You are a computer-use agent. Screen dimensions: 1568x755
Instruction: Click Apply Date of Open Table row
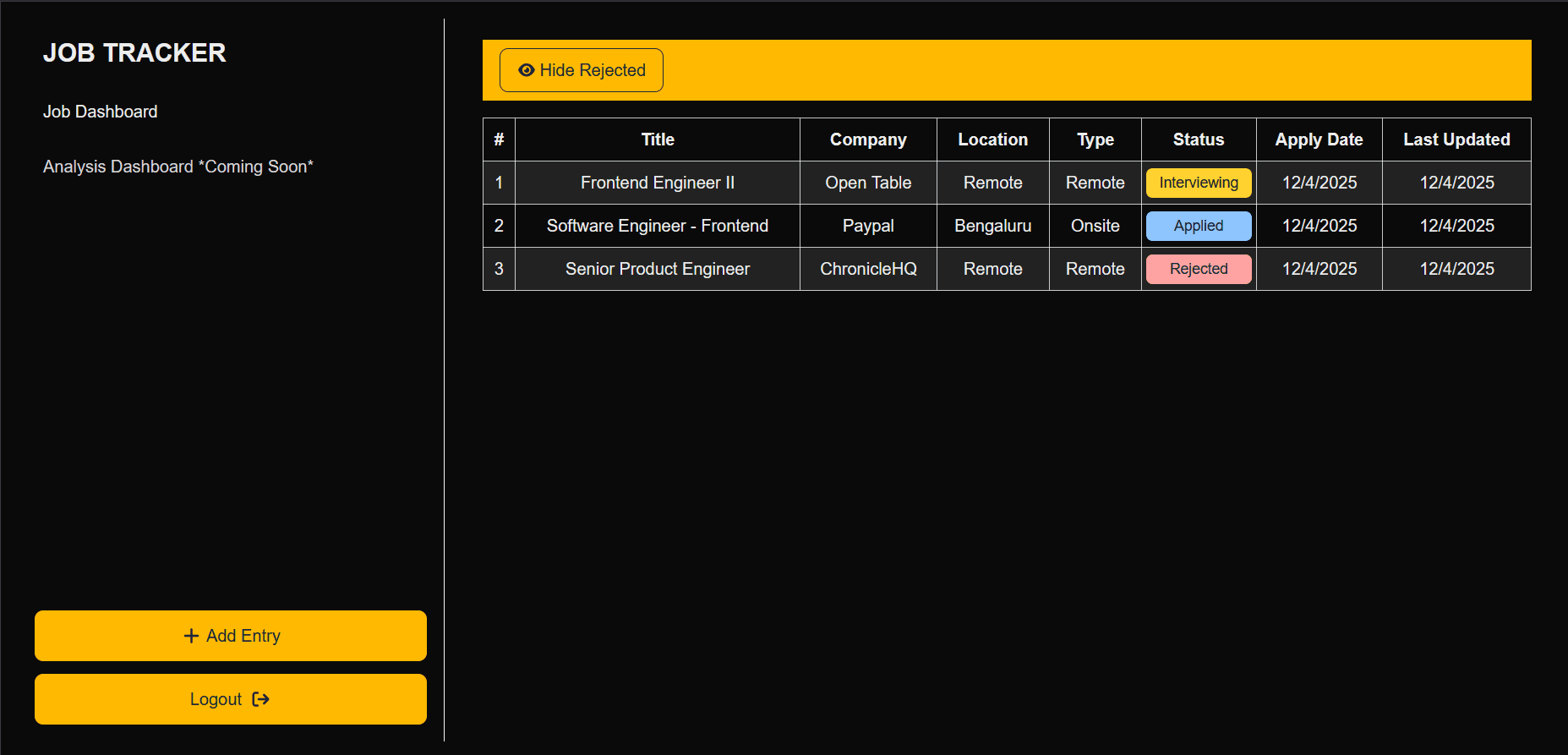(1319, 183)
